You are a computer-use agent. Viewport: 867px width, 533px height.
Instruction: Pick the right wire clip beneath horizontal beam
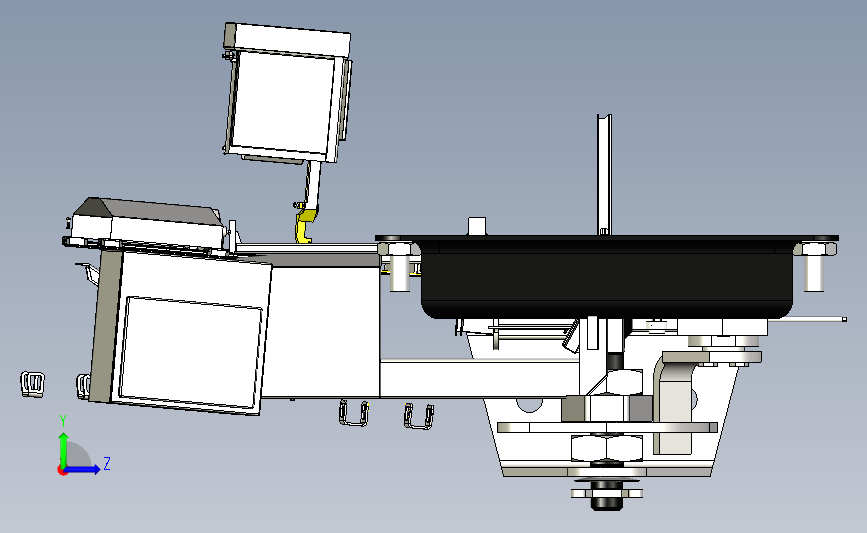click(419, 416)
